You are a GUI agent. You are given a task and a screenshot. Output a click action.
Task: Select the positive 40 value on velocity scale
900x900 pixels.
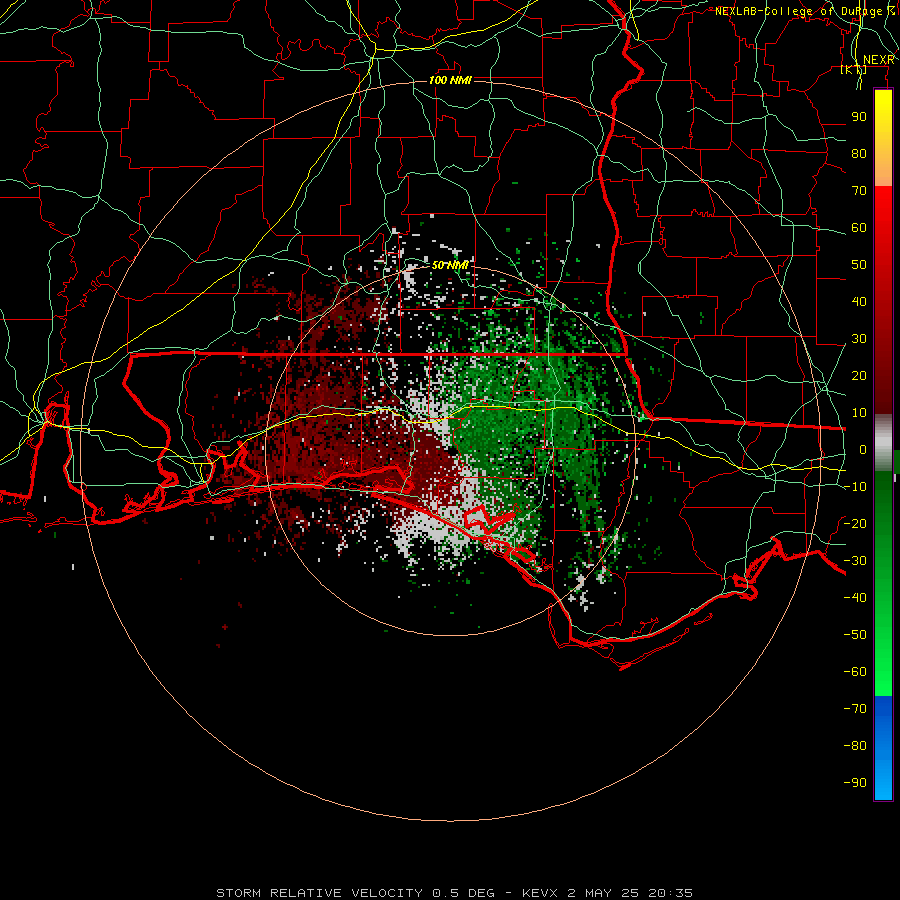[859, 302]
